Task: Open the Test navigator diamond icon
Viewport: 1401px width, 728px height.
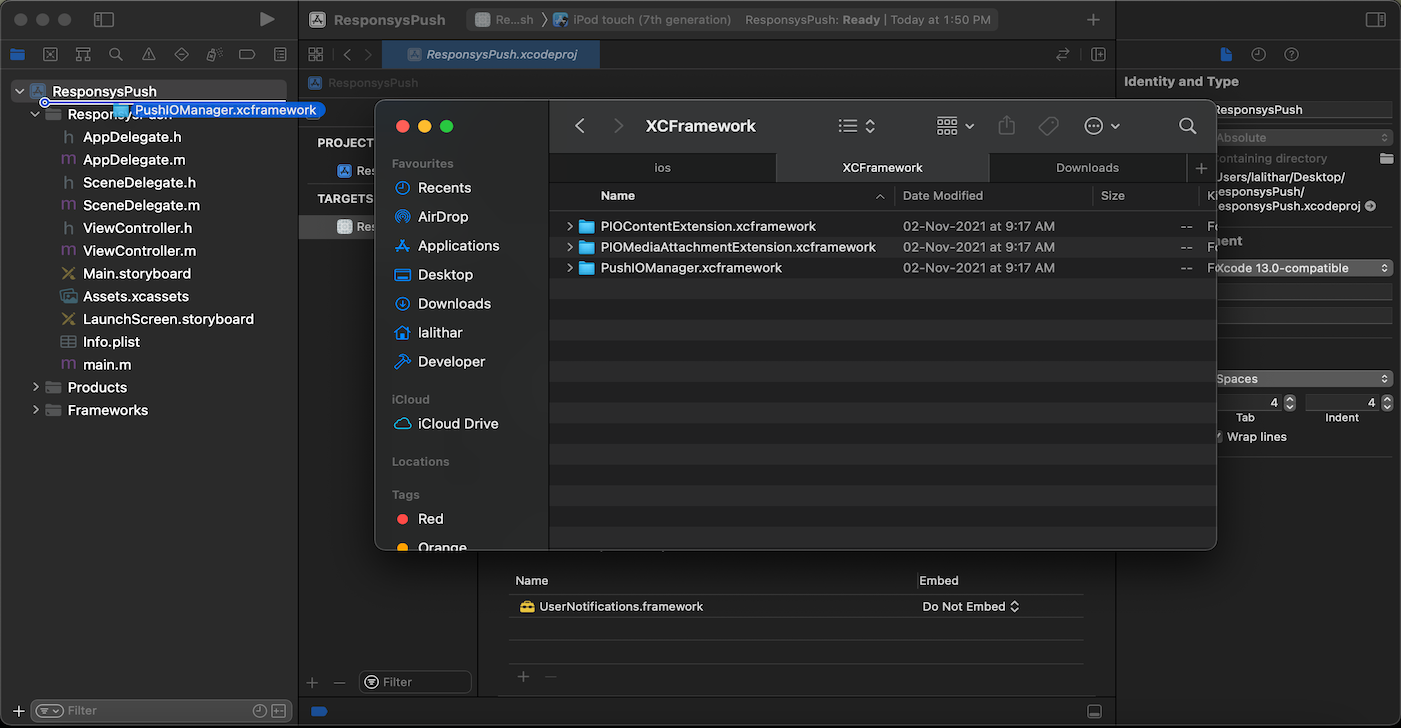Action: coord(181,54)
